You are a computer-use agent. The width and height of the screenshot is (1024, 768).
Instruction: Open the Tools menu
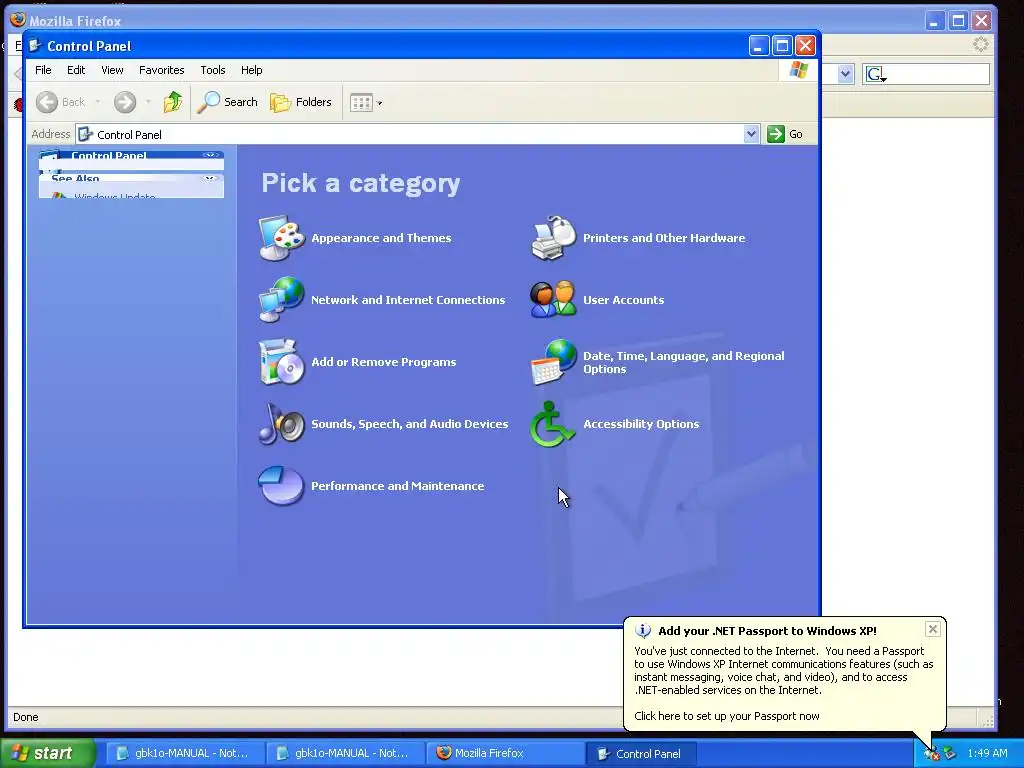[x=213, y=70]
